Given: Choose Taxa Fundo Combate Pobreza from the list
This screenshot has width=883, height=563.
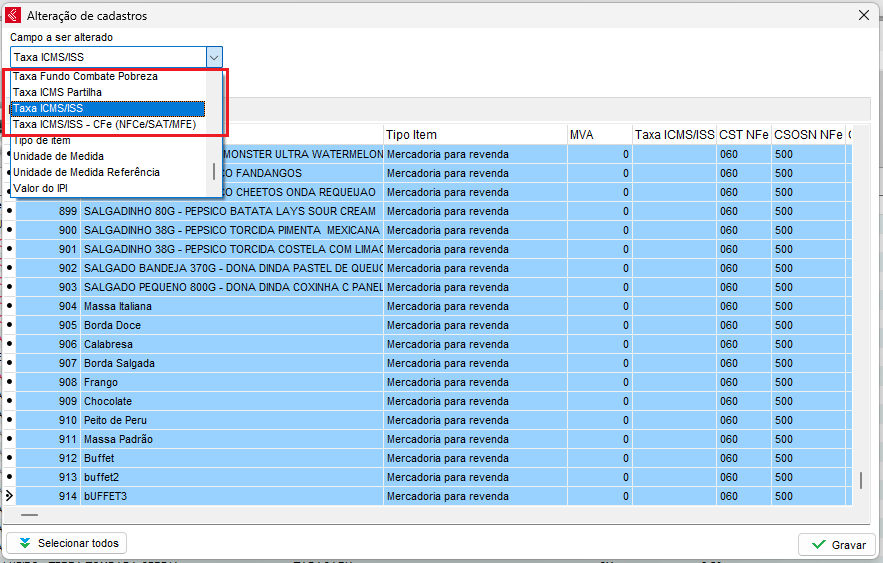Looking at the screenshot, I should [85, 76].
